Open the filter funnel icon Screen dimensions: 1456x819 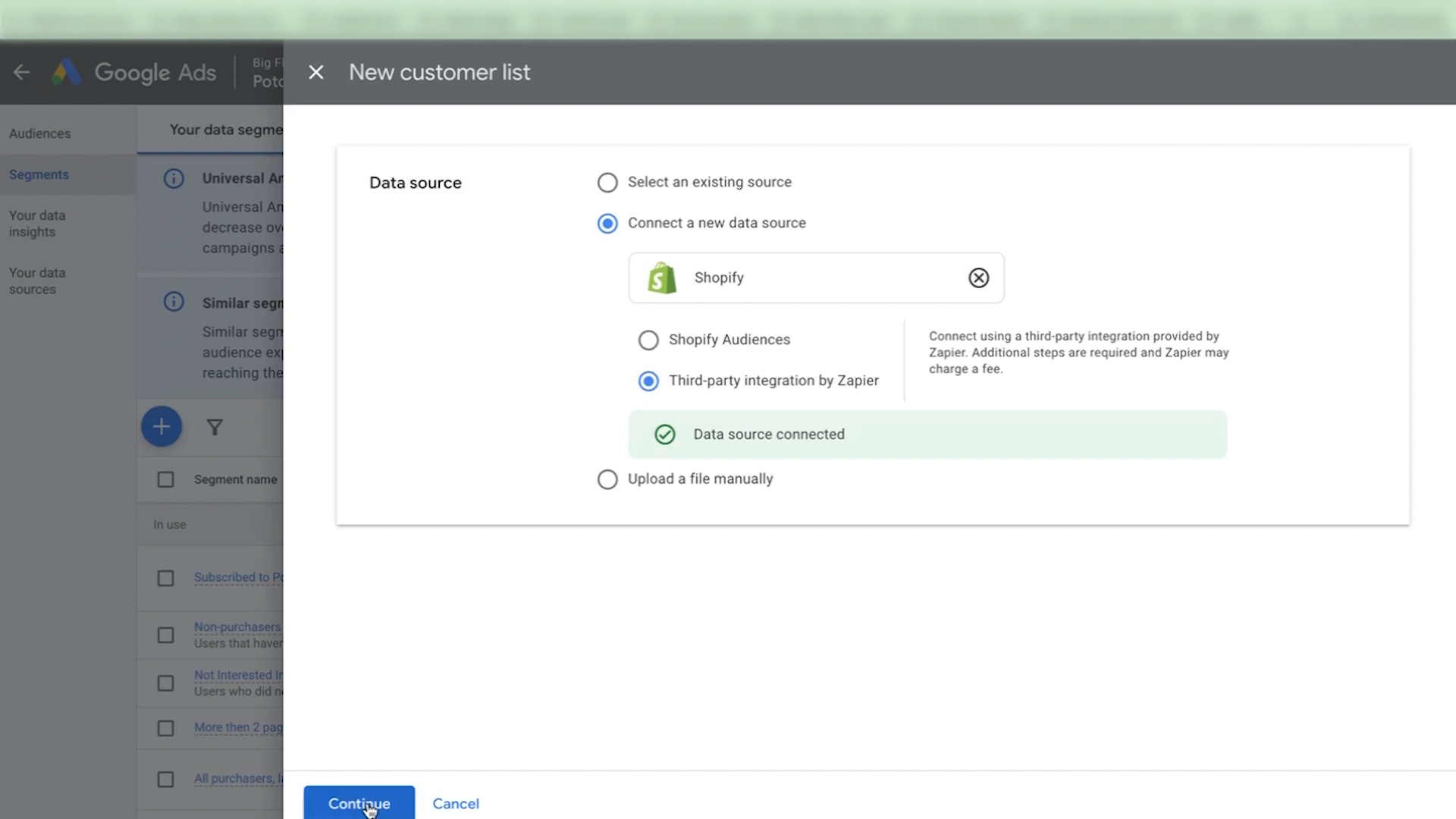(215, 428)
